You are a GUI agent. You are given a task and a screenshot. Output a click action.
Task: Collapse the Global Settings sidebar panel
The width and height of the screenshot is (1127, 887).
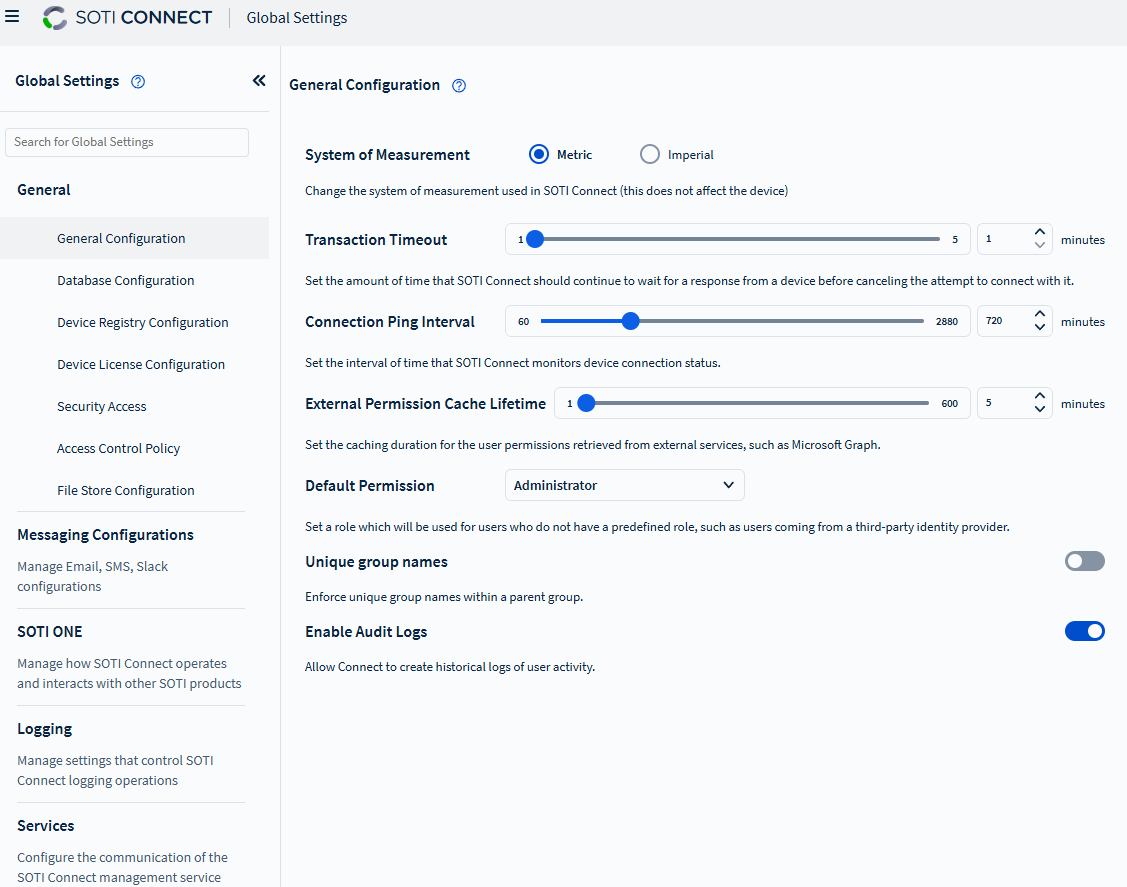pyautogui.click(x=259, y=81)
